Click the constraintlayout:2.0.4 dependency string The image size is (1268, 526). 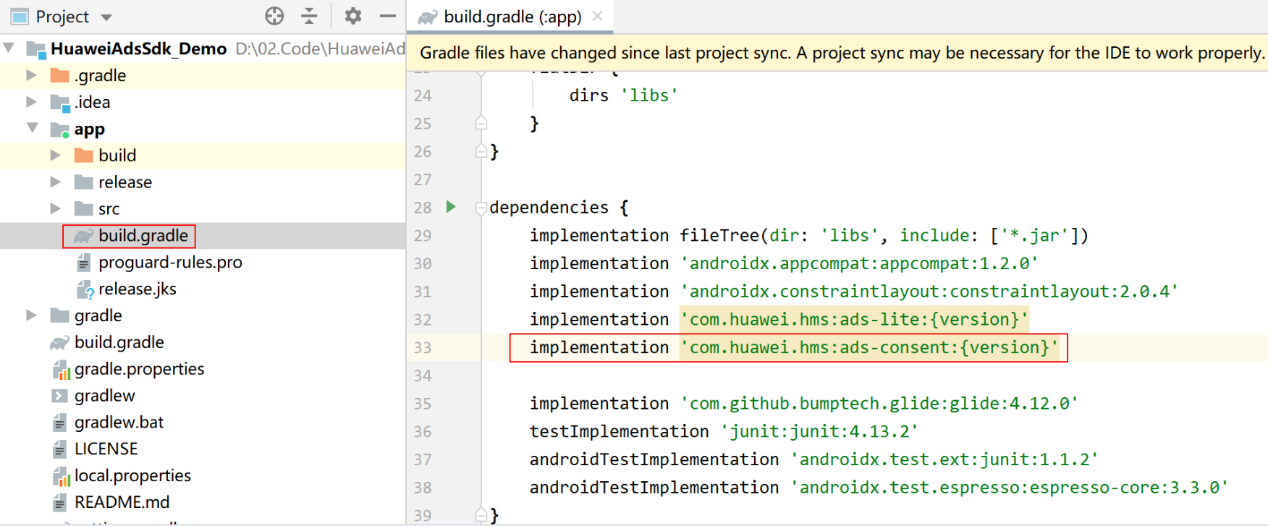(x=929, y=291)
